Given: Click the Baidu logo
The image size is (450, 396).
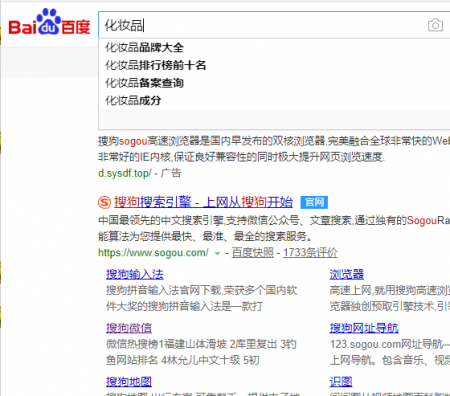Looking at the screenshot, I should tap(49, 23).
